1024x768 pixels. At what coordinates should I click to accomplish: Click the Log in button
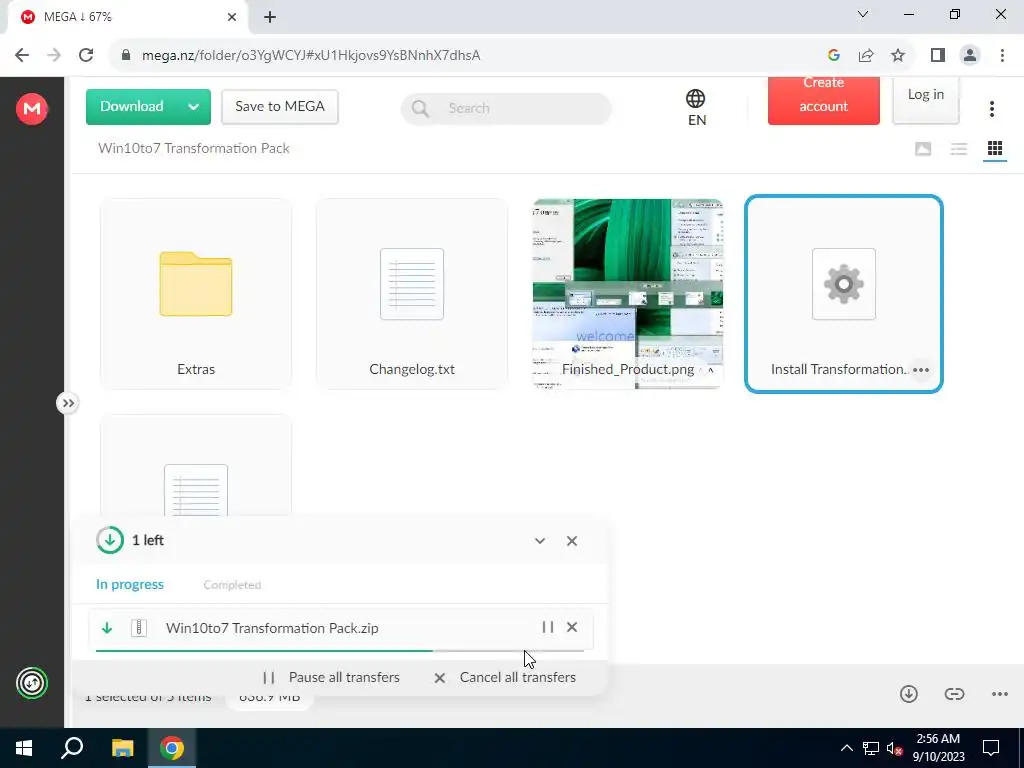click(x=925, y=99)
